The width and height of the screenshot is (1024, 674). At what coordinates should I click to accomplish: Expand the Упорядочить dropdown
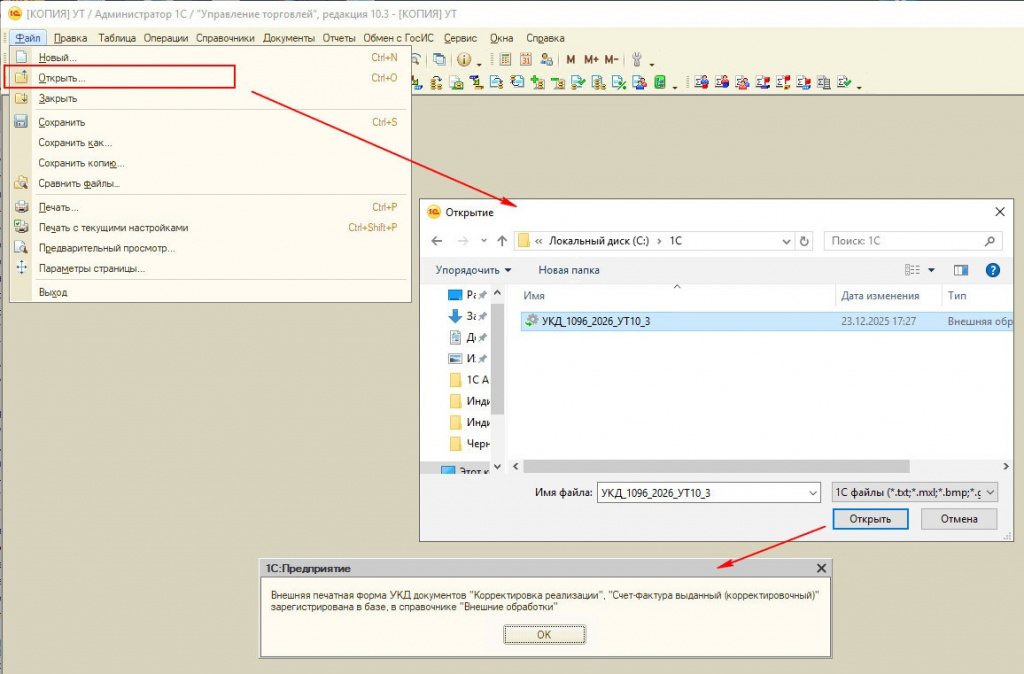click(473, 270)
